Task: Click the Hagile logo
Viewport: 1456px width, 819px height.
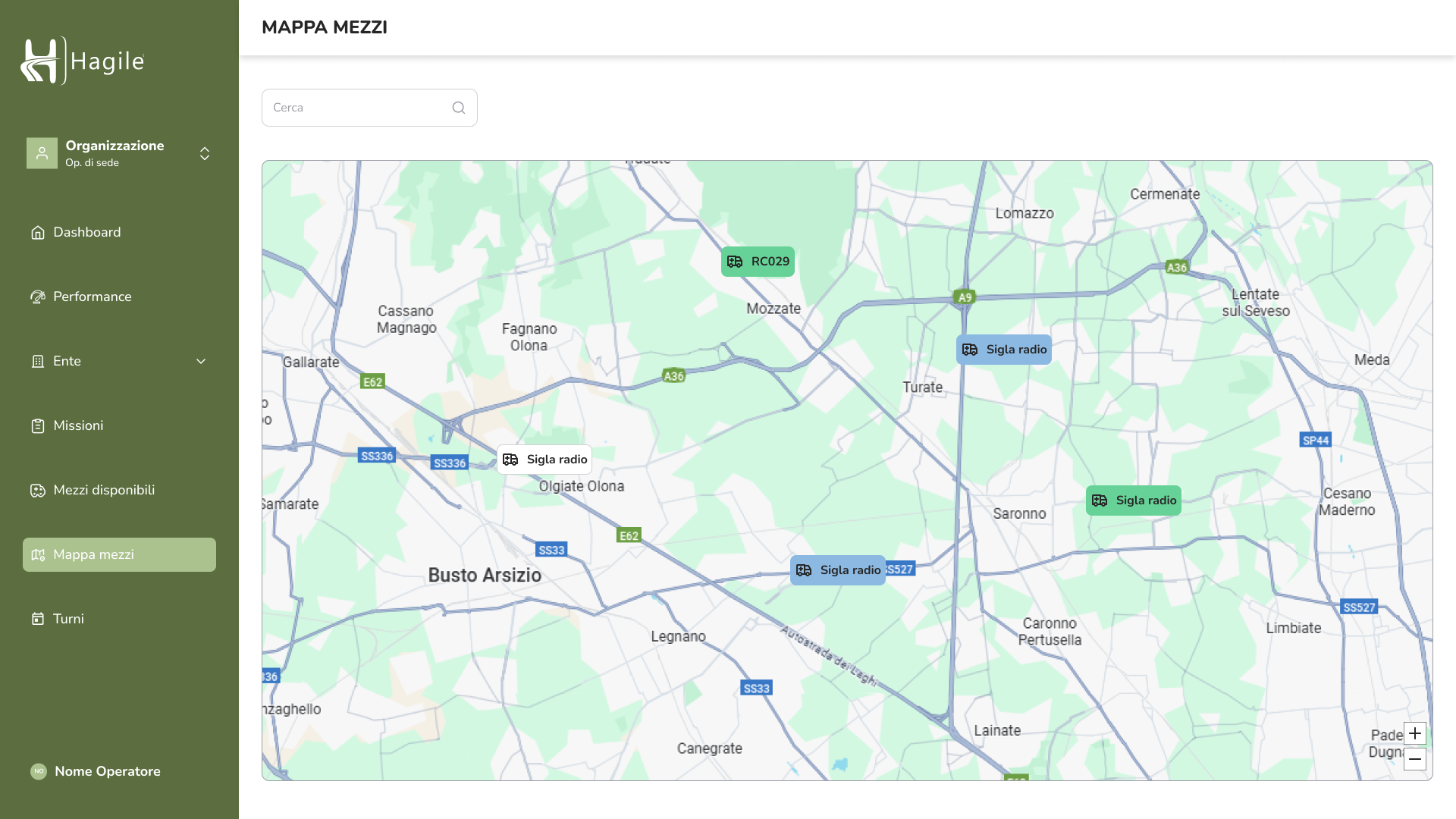Action: point(83,61)
